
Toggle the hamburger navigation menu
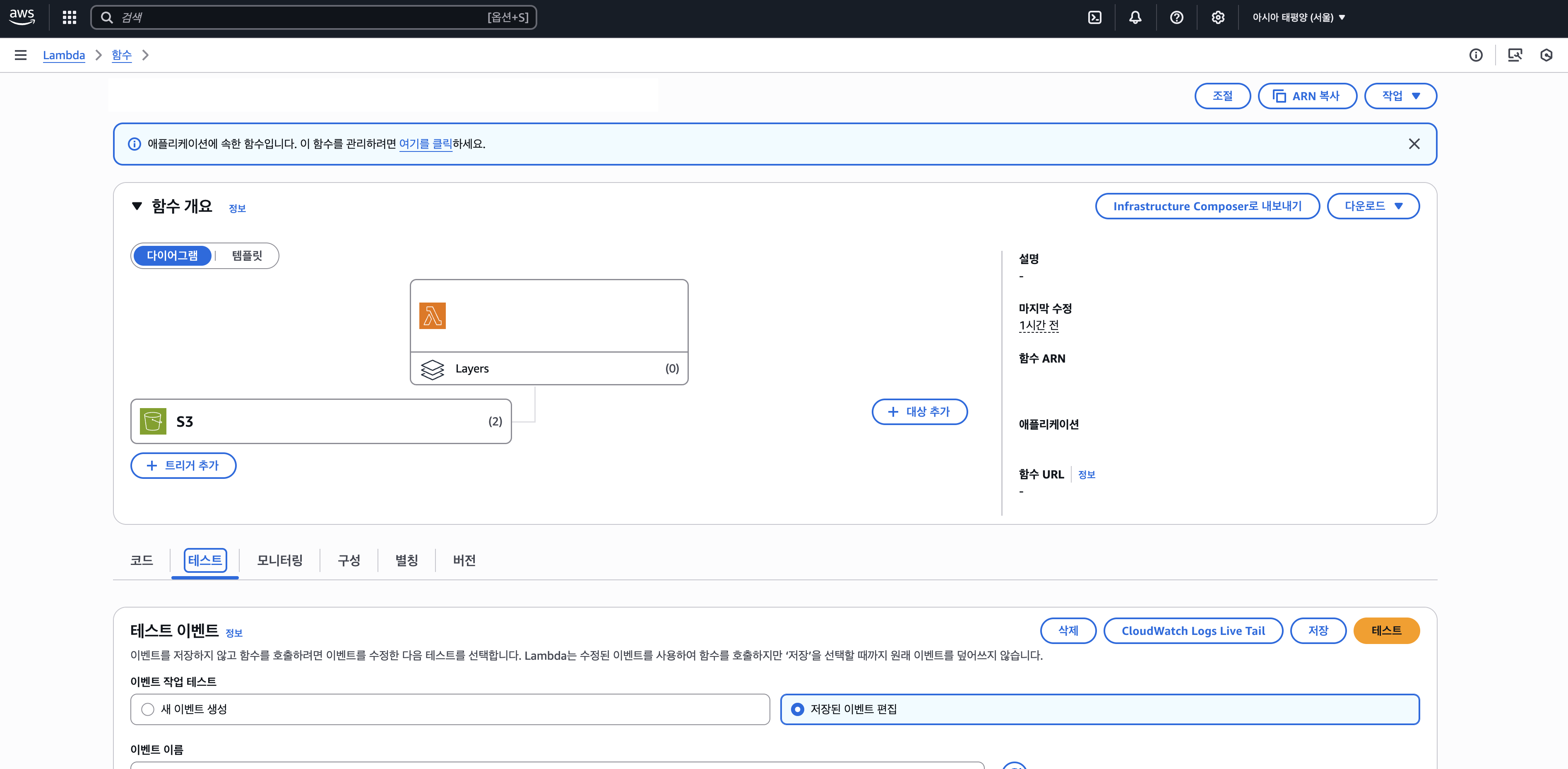[x=21, y=55]
